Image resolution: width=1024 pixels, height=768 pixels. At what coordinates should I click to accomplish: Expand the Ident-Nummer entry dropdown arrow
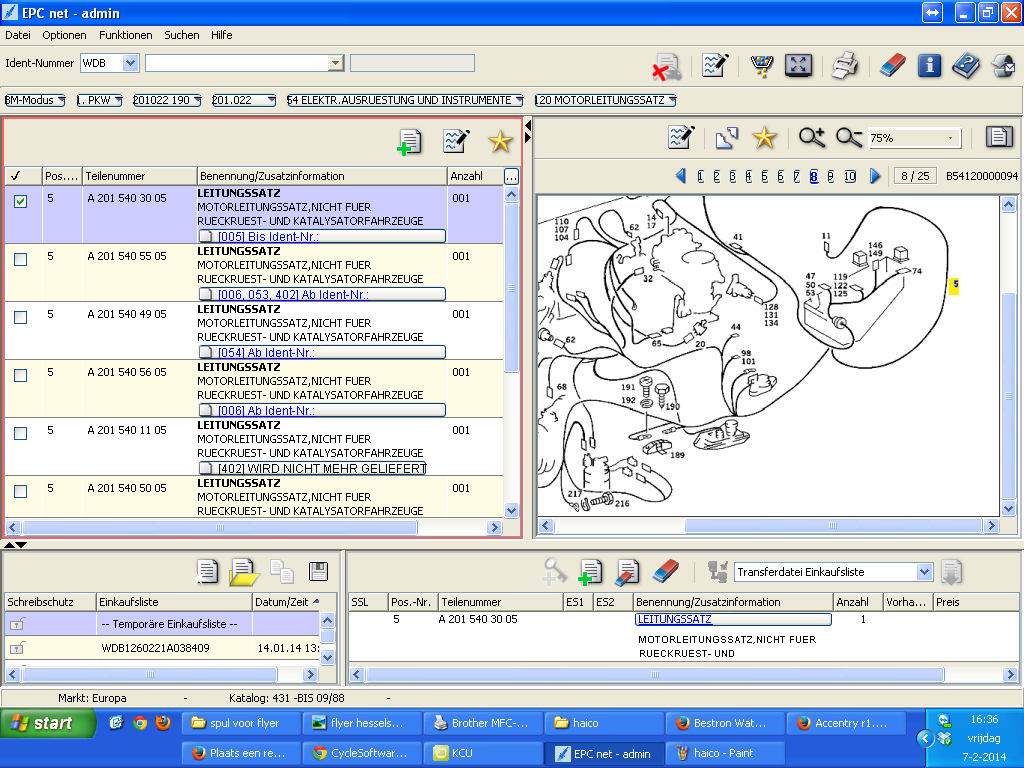[x=335, y=63]
